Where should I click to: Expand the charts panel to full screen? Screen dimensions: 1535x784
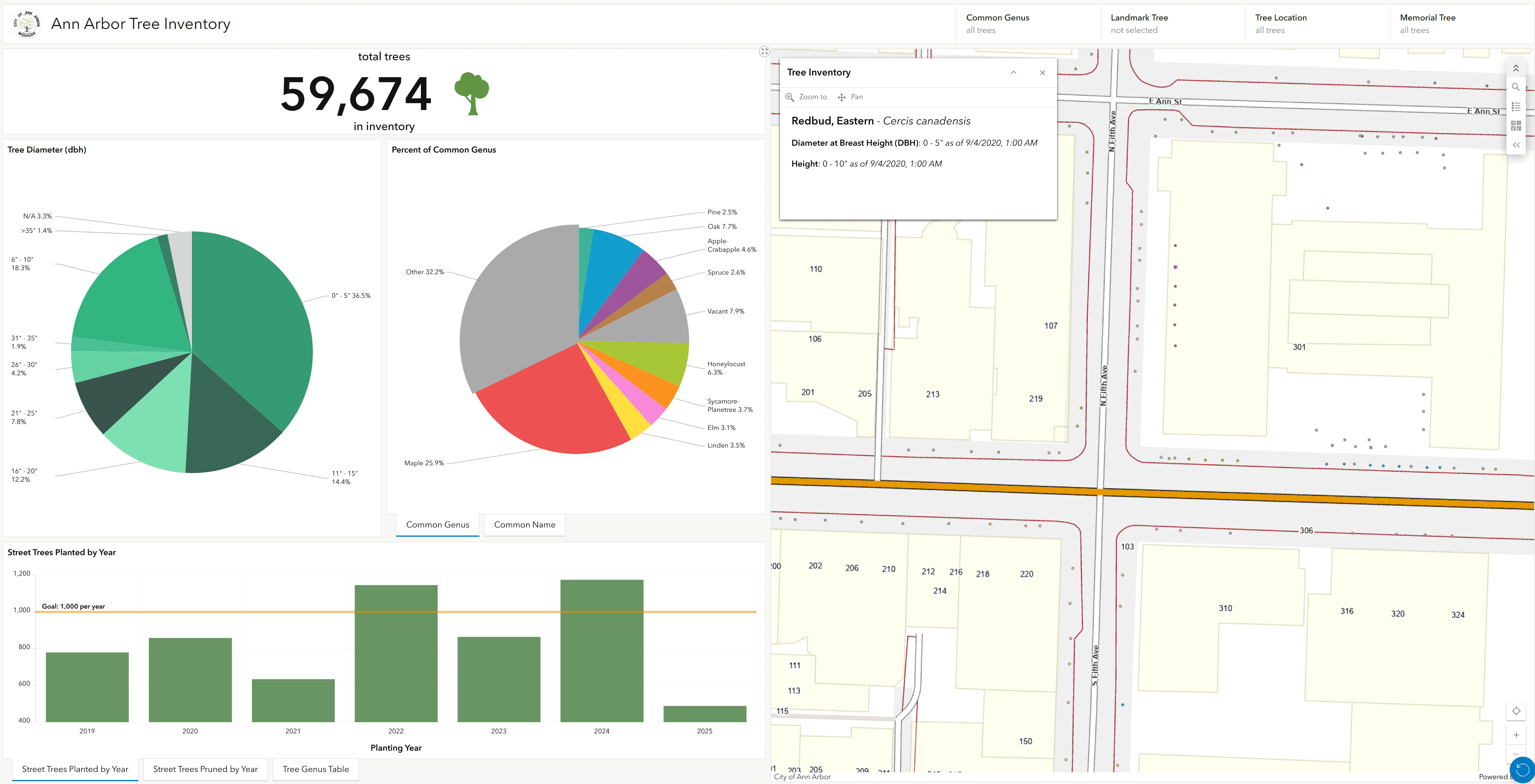point(765,51)
